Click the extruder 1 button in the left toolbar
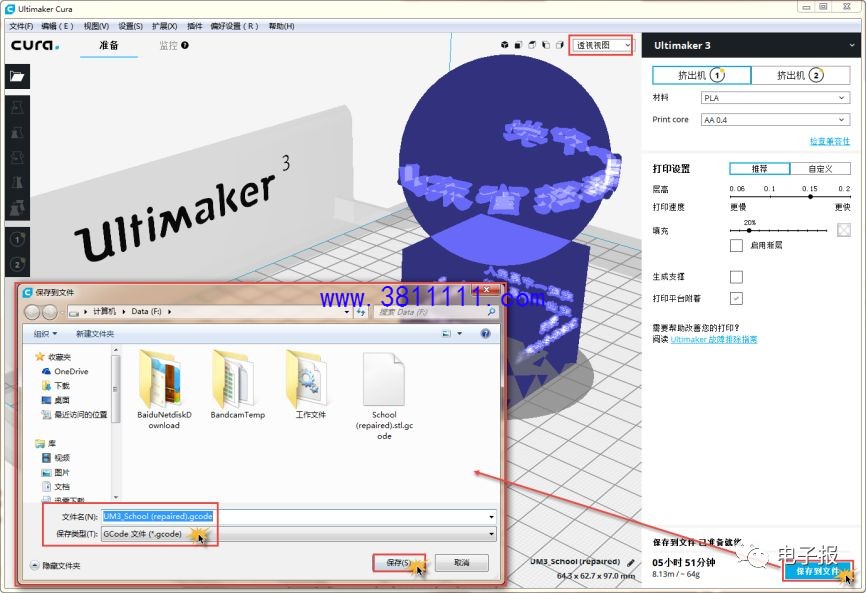 click(17, 239)
